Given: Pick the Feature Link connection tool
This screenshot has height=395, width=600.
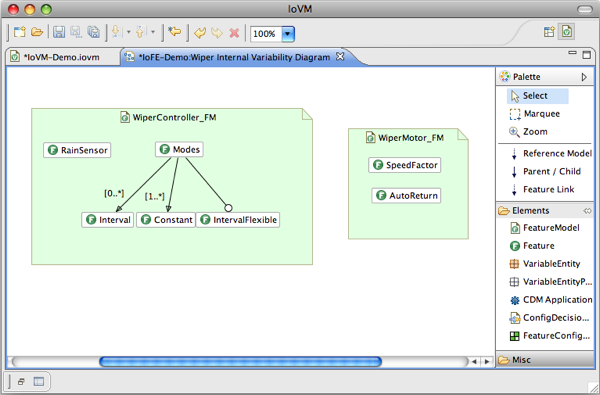Looking at the screenshot, I should (542, 189).
